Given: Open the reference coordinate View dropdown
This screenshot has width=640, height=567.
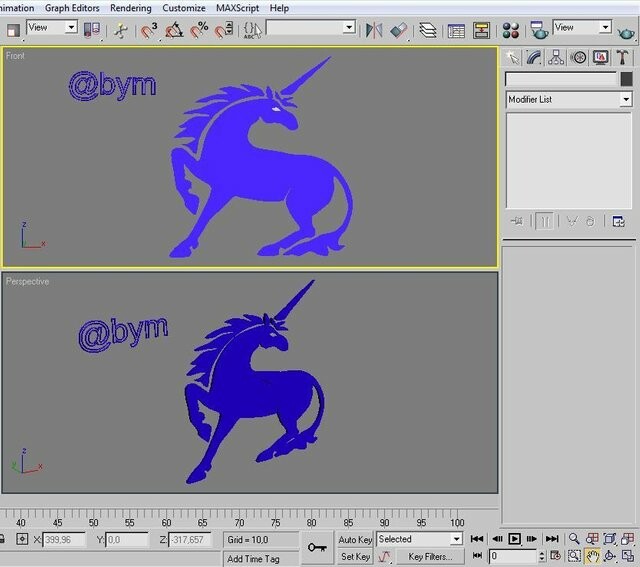Looking at the screenshot, I should pyautogui.click(x=51, y=27).
